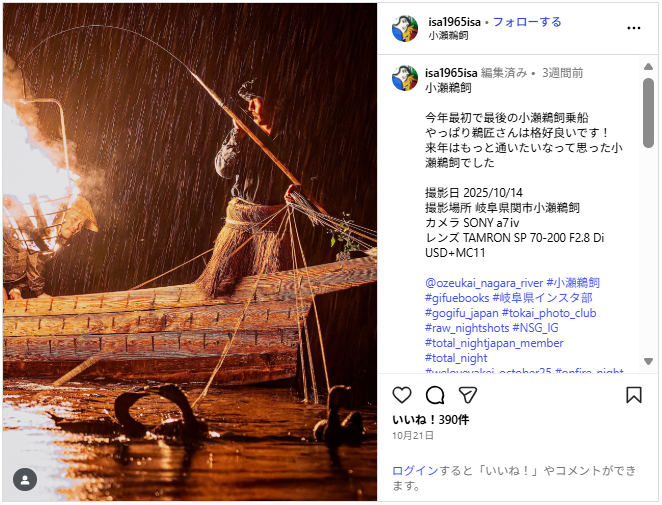View the いいね！390件 likes list

[x=431, y=420]
